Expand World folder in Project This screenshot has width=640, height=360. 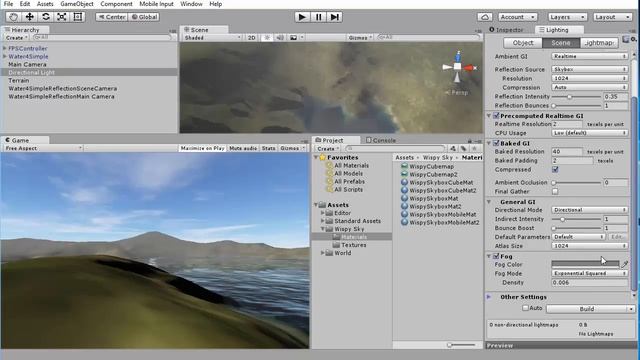coord(322,253)
